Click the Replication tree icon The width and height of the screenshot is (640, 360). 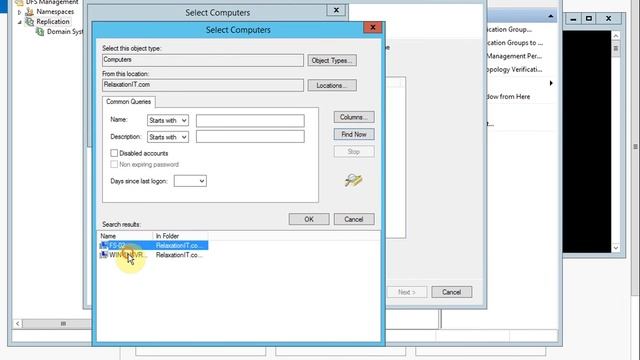tap(30, 22)
